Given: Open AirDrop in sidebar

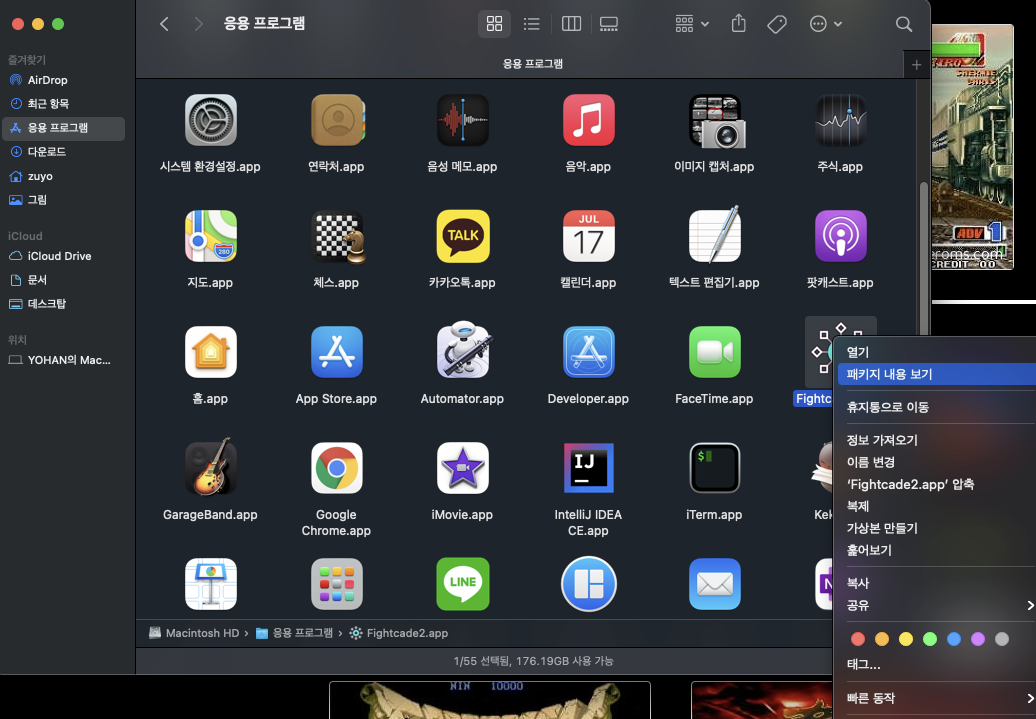Looking at the screenshot, I should [x=63, y=80].
